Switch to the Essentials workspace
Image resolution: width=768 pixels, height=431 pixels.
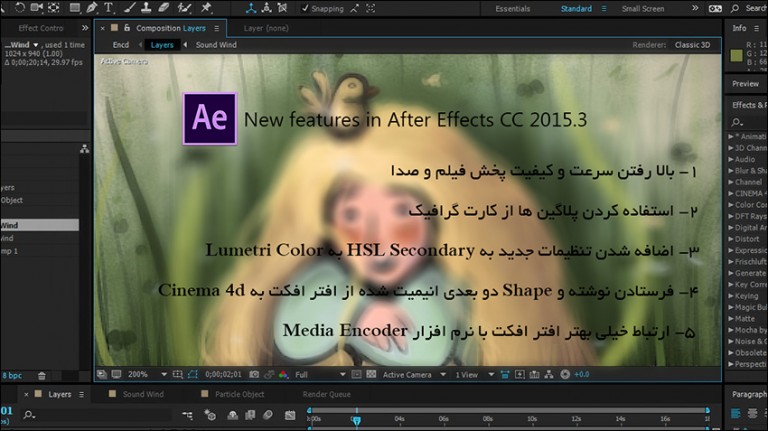(x=512, y=9)
